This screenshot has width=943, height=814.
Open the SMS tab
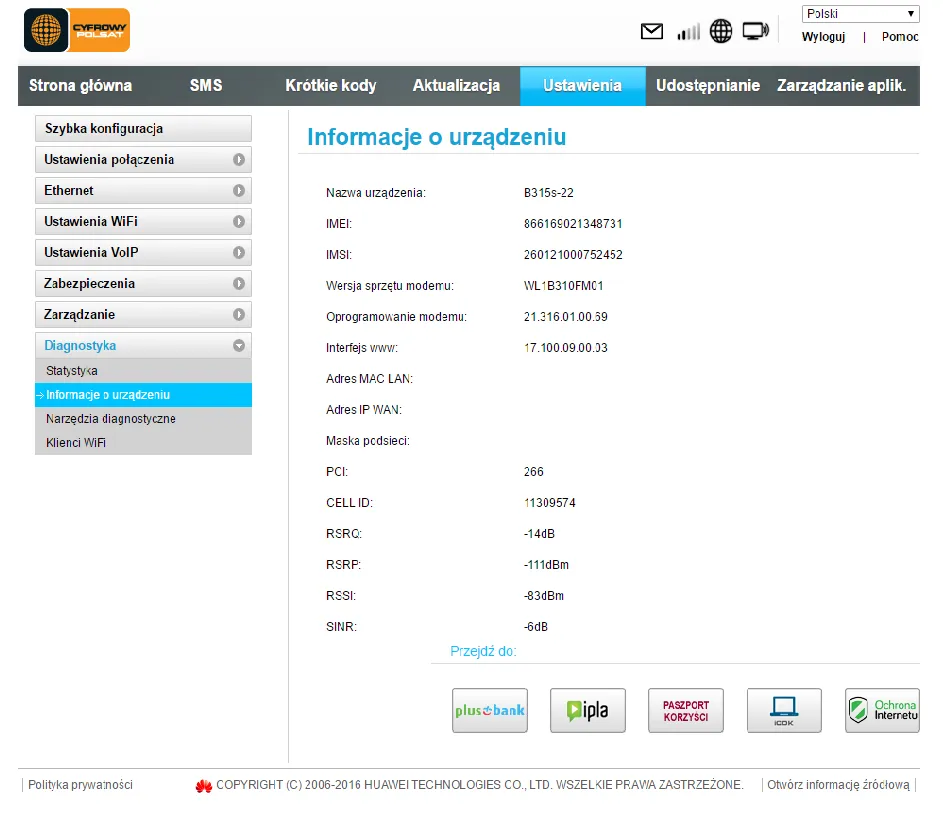pyautogui.click(x=206, y=85)
